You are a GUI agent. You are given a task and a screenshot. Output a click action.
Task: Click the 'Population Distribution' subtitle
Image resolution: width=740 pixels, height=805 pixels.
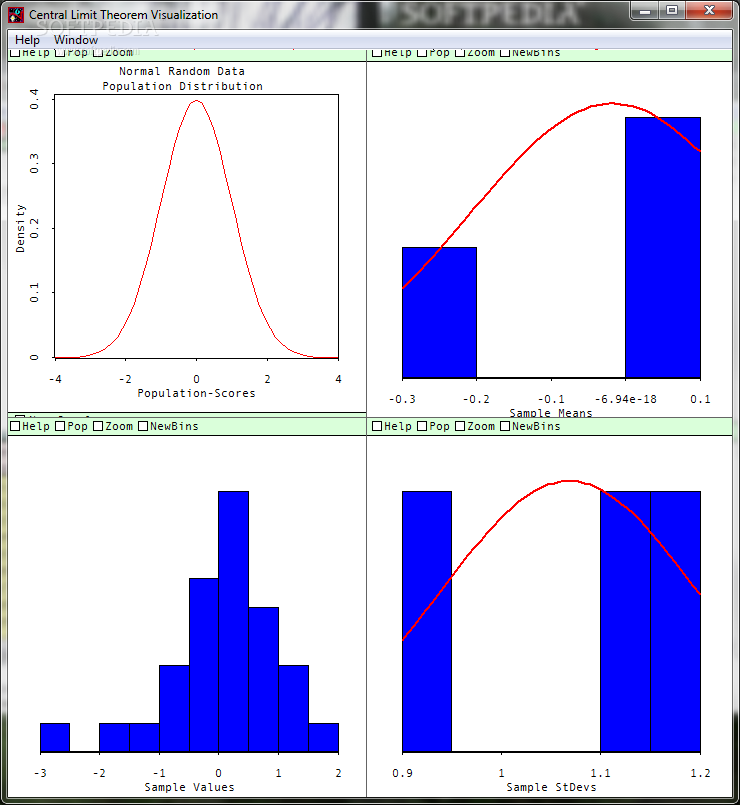pos(182,86)
